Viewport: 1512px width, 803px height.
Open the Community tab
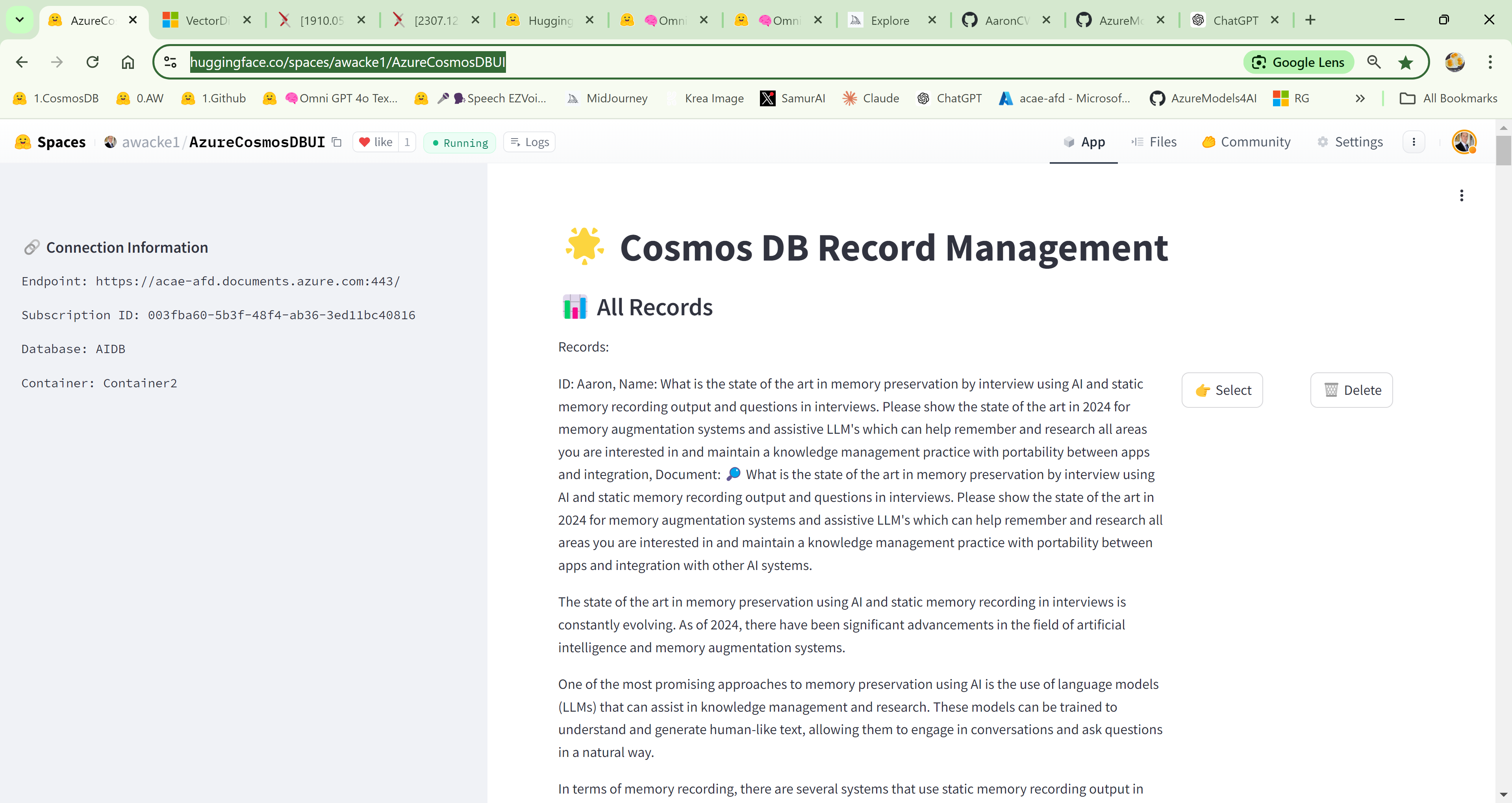(x=1246, y=142)
